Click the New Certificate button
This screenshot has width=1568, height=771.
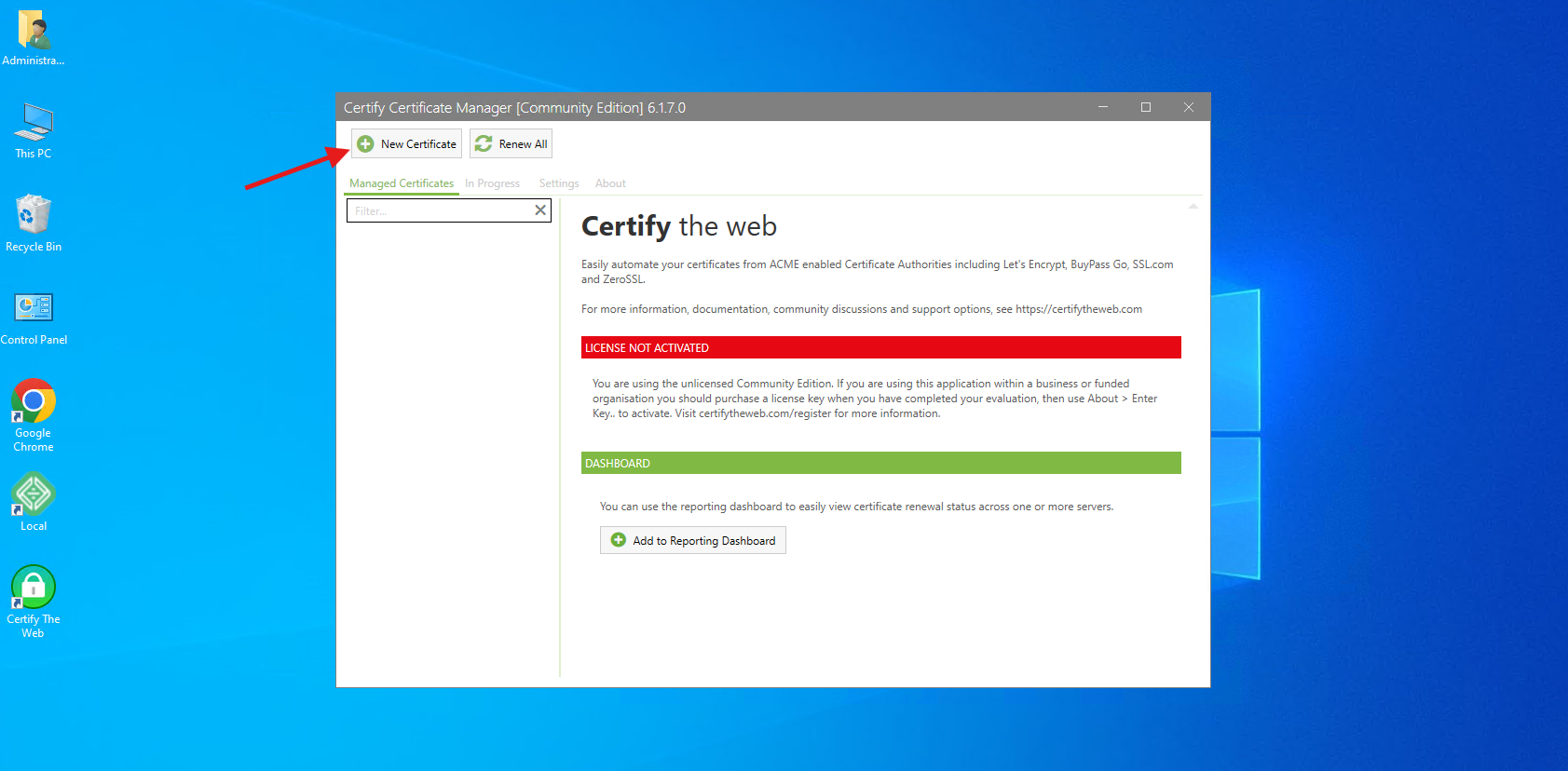pyautogui.click(x=407, y=143)
